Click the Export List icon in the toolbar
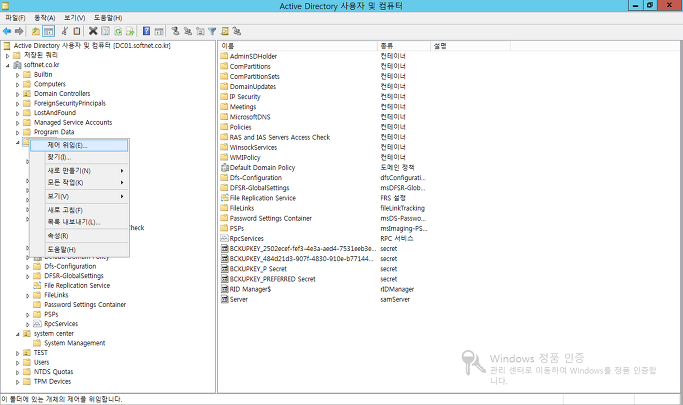This screenshot has height=405, width=683. coord(130,31)
